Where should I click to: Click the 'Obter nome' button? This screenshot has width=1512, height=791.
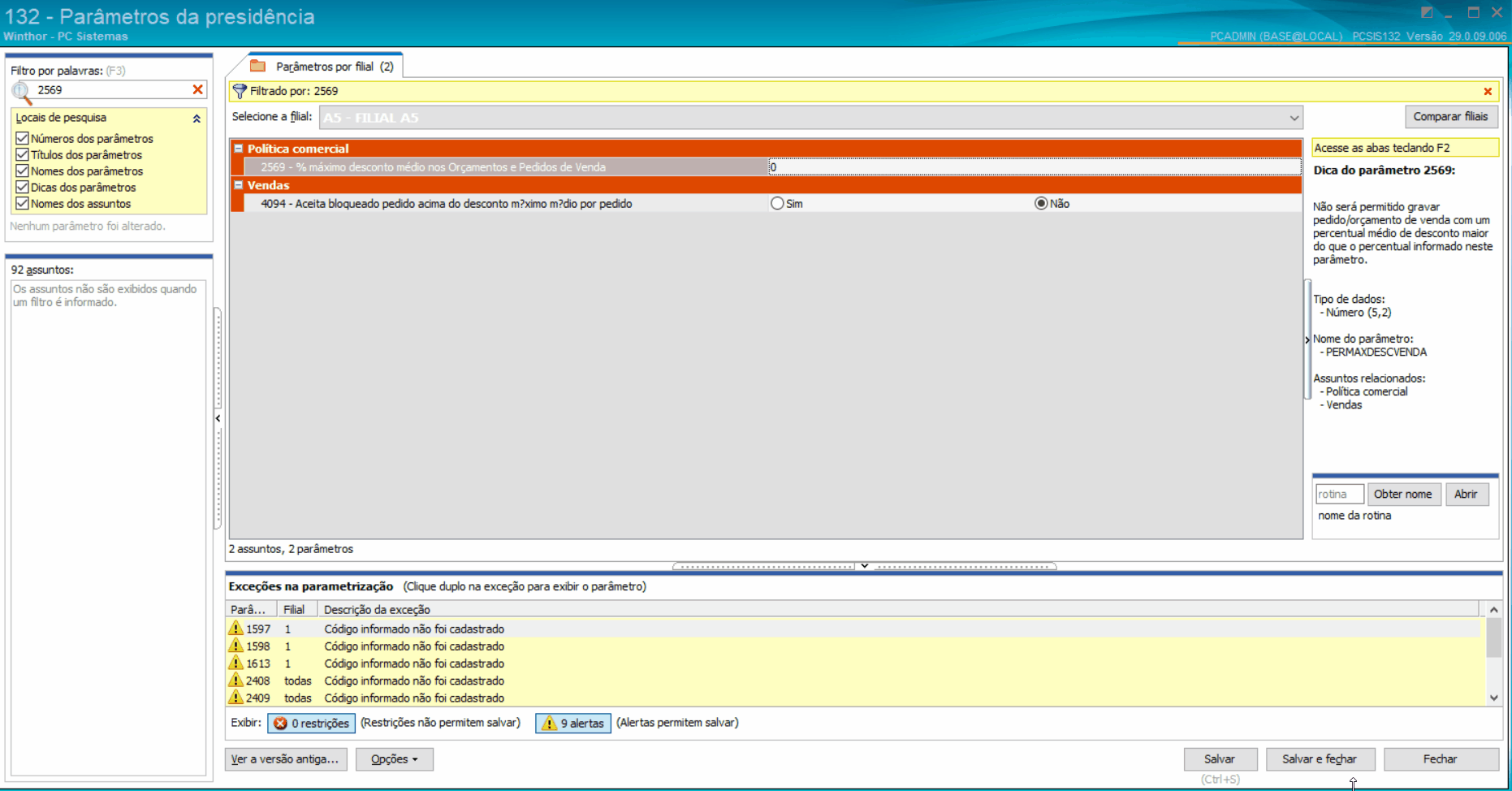pyautogui.click(x=1403, y=494)
